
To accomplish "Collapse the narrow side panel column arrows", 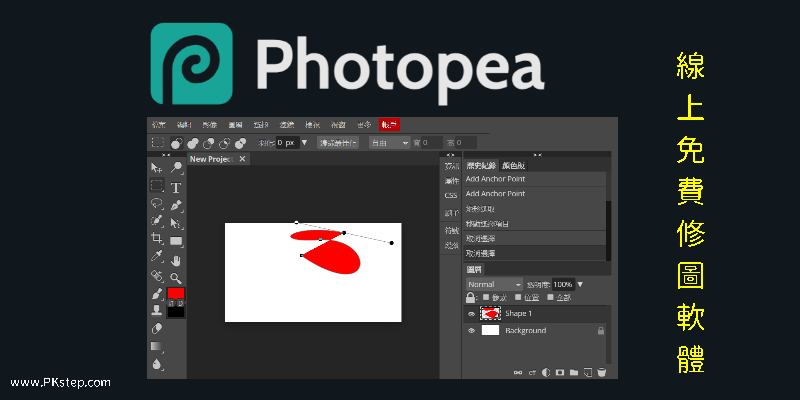I will coord(450,155).
